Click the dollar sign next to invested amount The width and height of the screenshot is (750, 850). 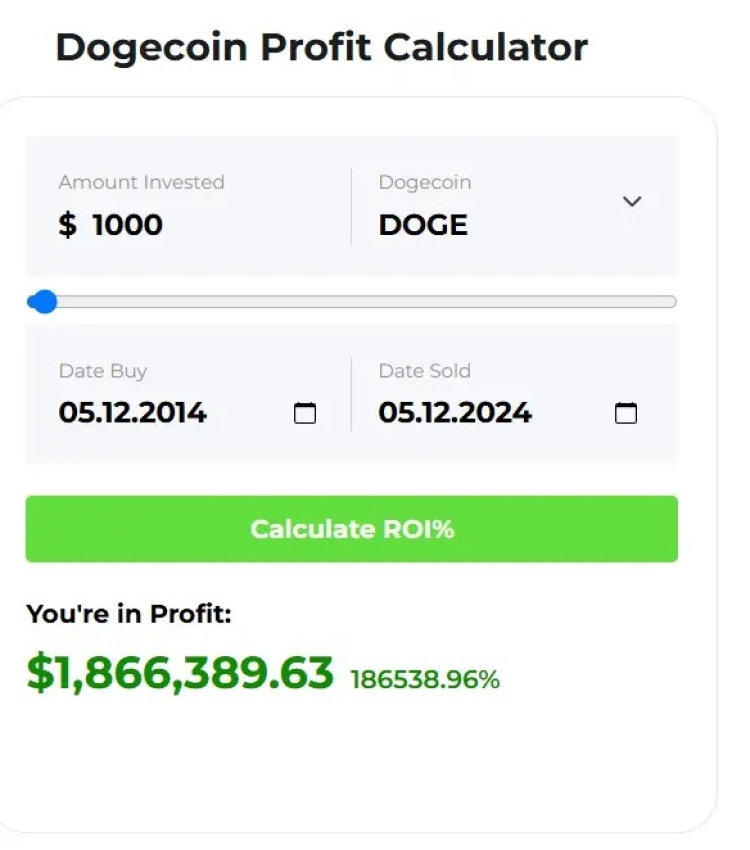(x=66, y=224)
